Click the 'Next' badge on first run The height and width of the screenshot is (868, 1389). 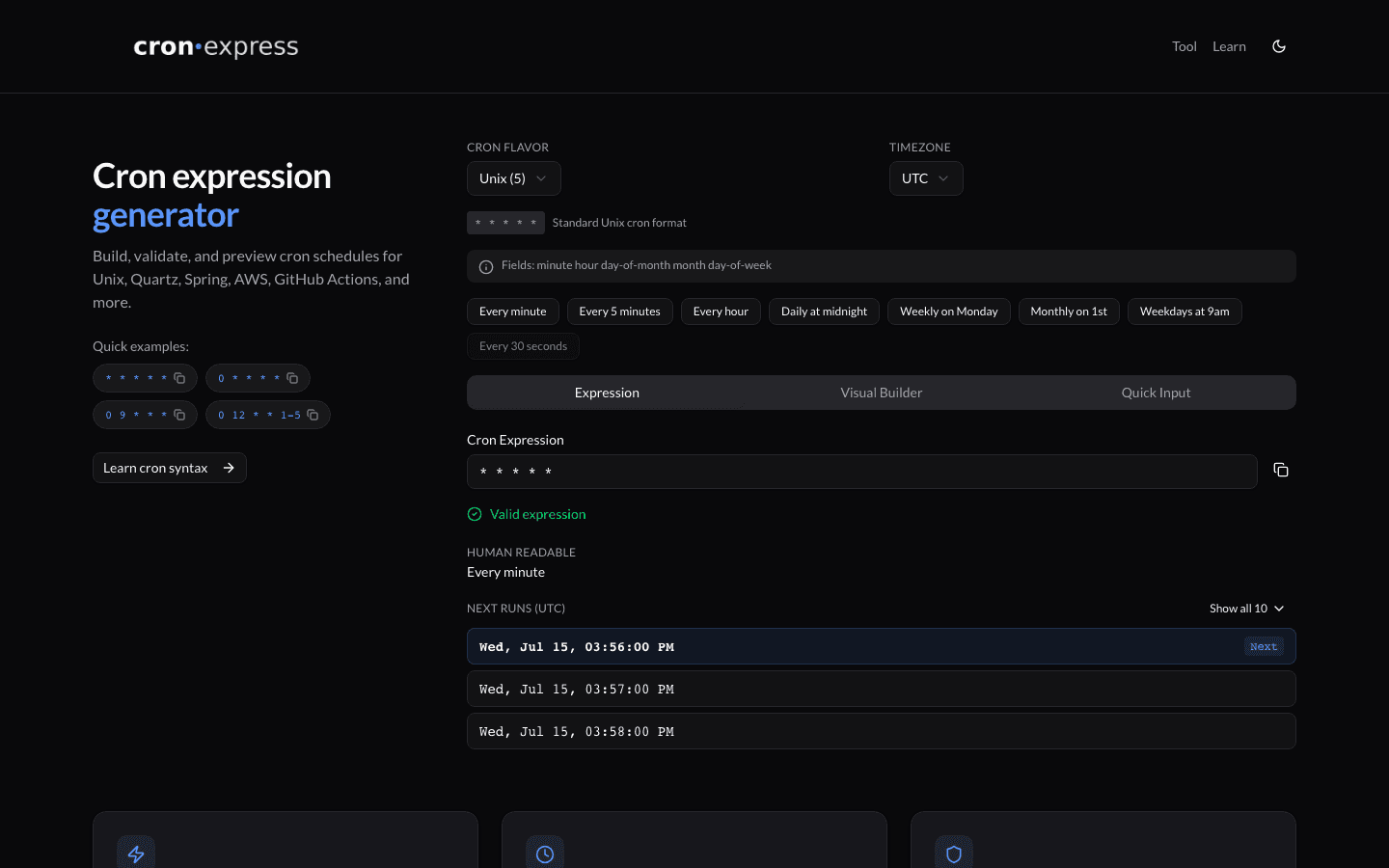click(x=1264, y=646)
